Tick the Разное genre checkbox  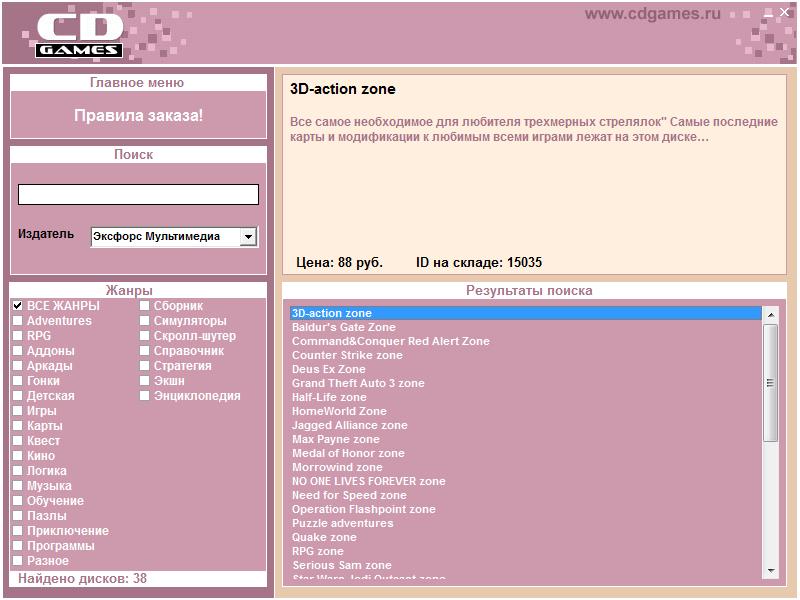pyautogui.click(x=18, y=561)
